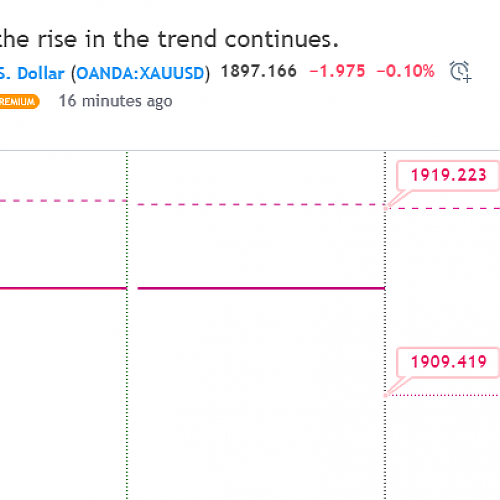Select the pink dashed line right of 1919.223 anchor

pos(443,208)
